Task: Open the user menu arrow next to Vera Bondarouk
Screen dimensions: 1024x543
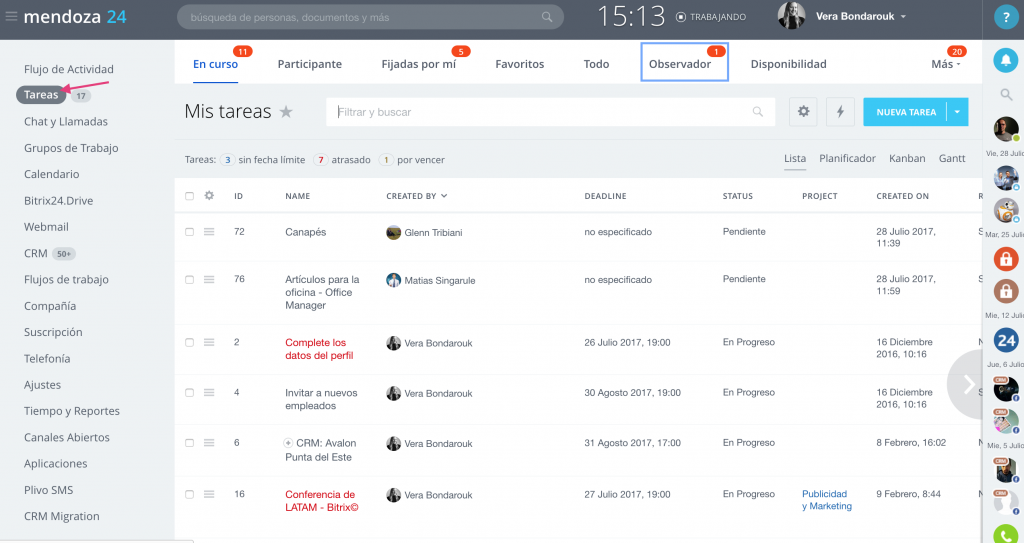Action: click(x=903, y=17)
